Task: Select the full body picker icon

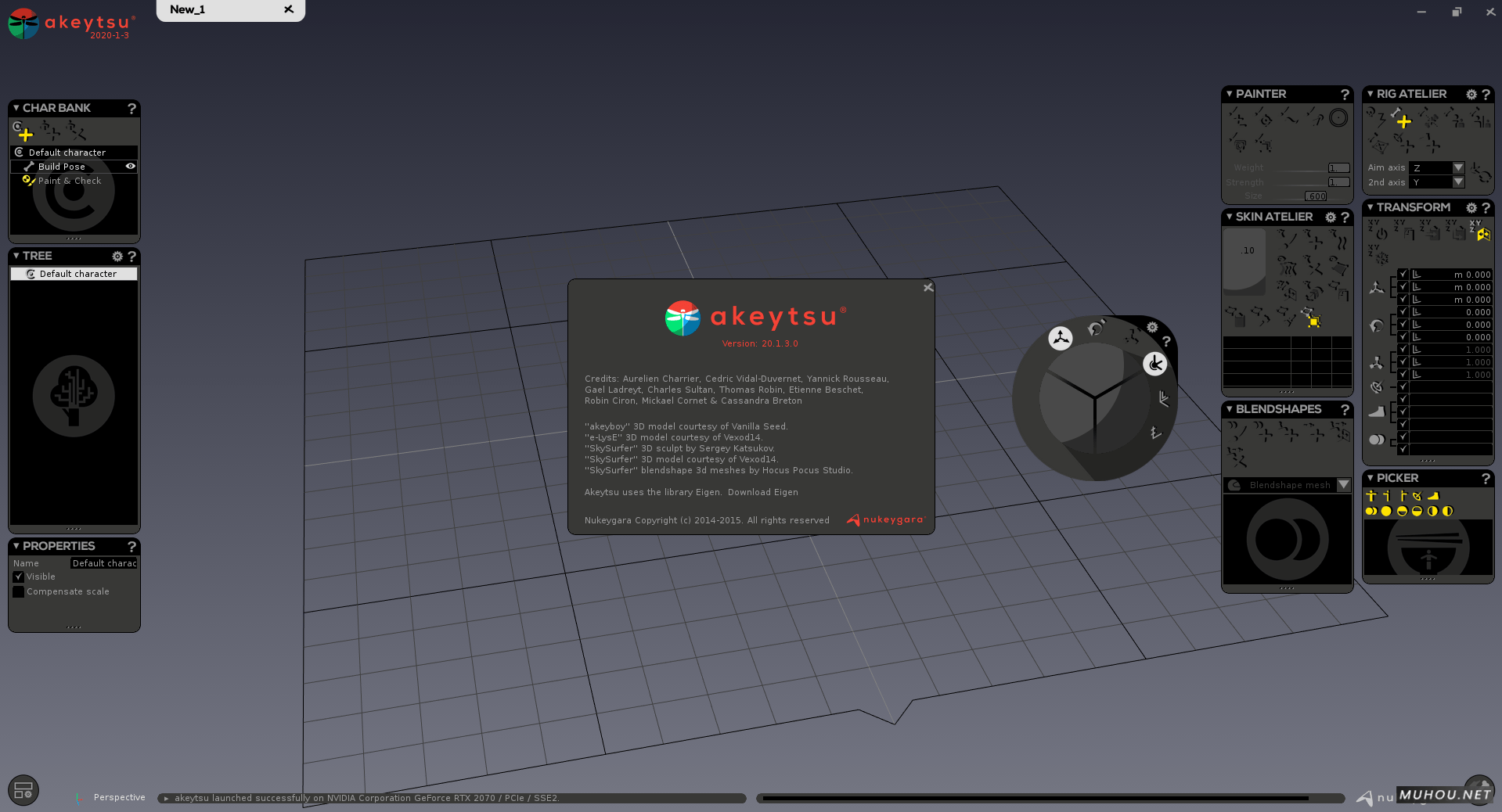Action: click(1371, 496)
